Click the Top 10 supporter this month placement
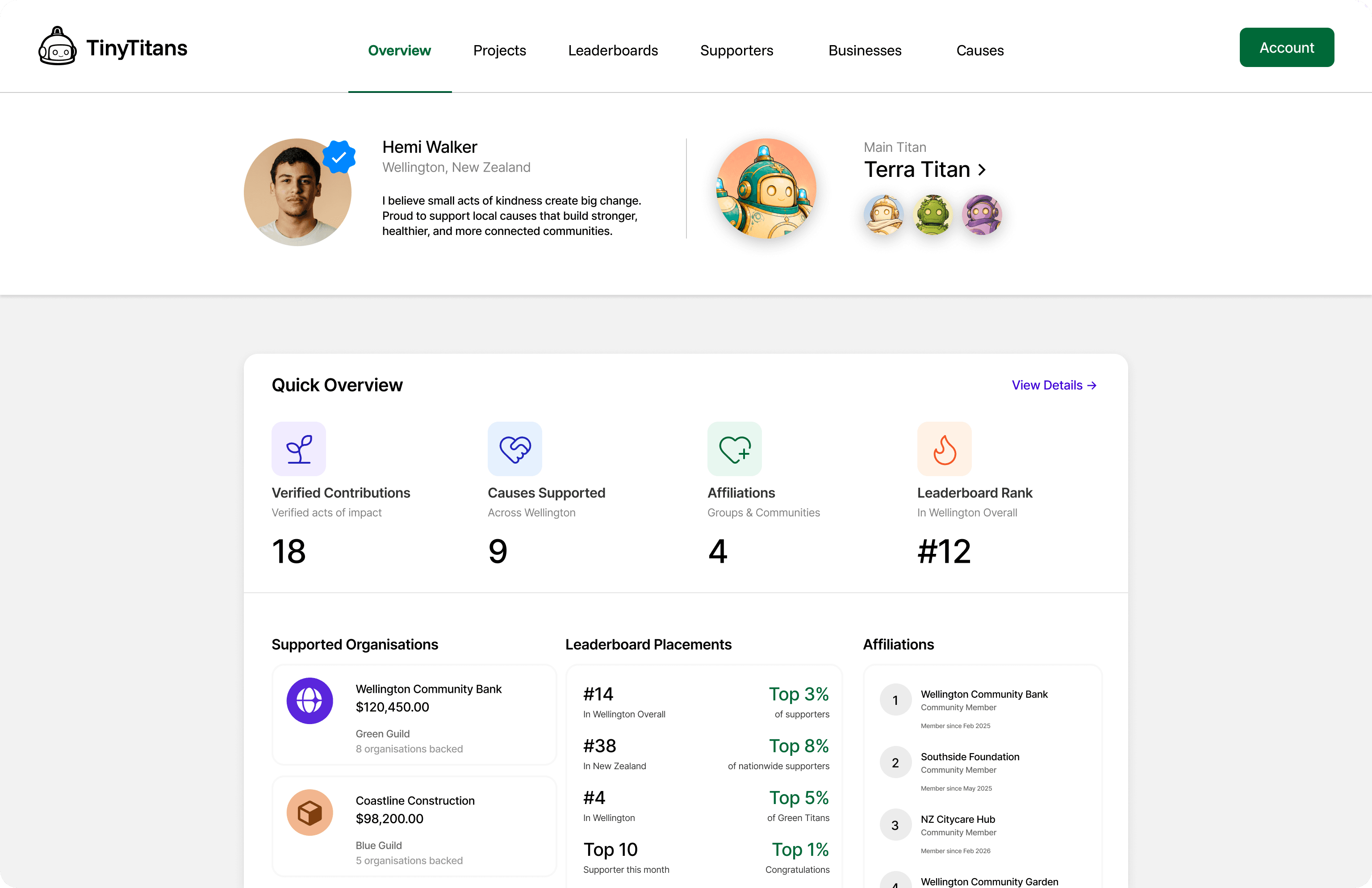The image size is (1372, 888). pyautogui.click(x=626, y=857)
